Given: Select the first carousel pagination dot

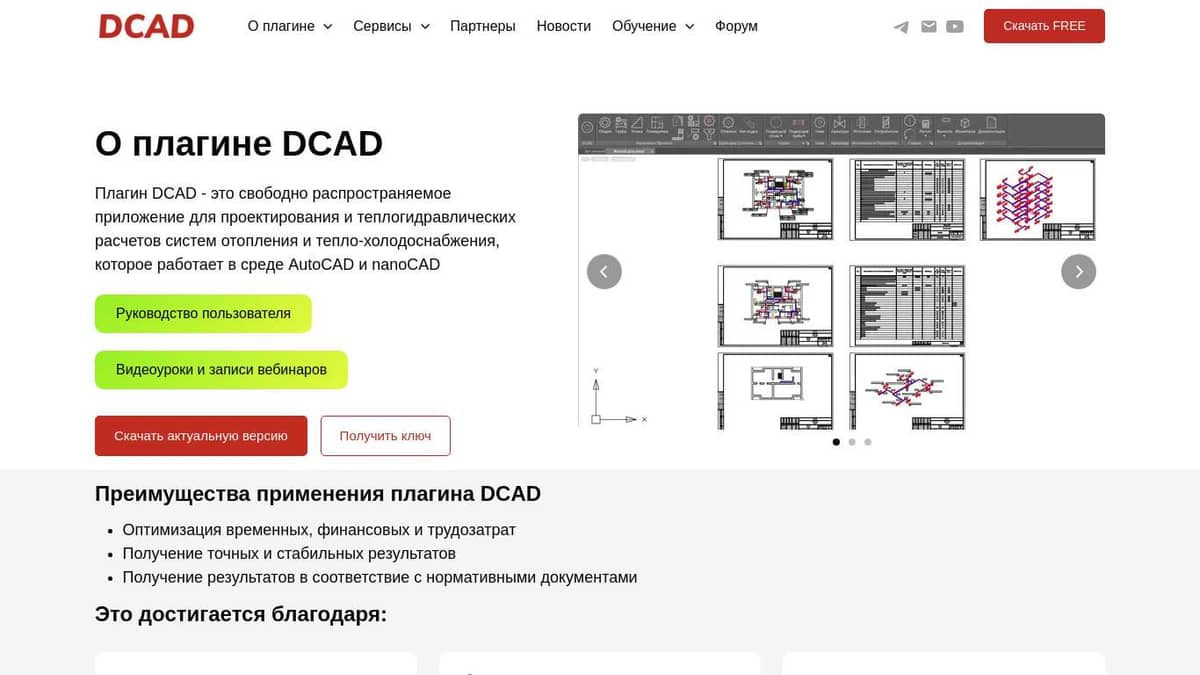Looking at the screenshot, I should (x=836, y=441).
